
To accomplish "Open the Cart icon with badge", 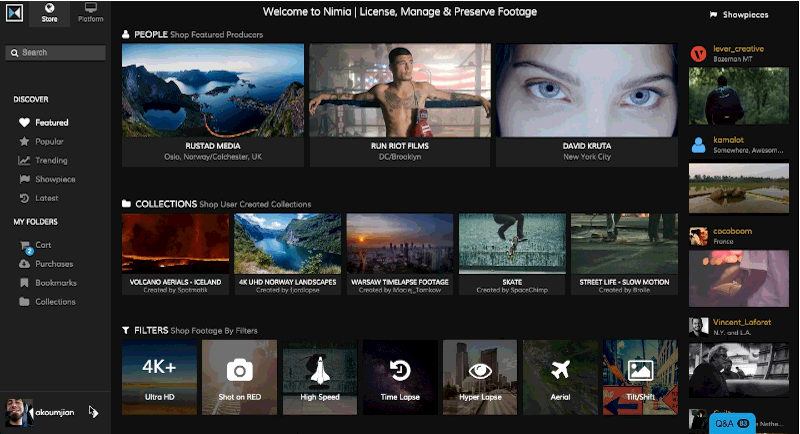I will point(26,247).
